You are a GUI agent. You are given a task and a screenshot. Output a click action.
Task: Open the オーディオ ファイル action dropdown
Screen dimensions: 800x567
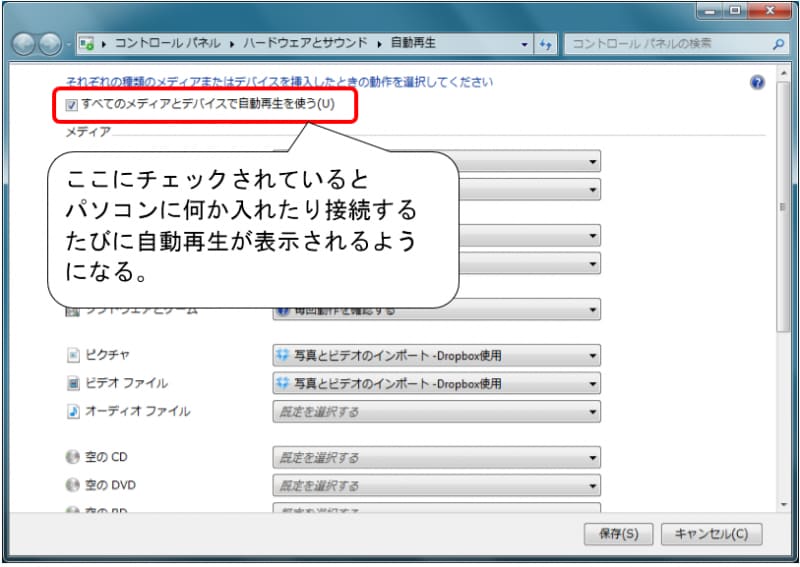point(436,411)
